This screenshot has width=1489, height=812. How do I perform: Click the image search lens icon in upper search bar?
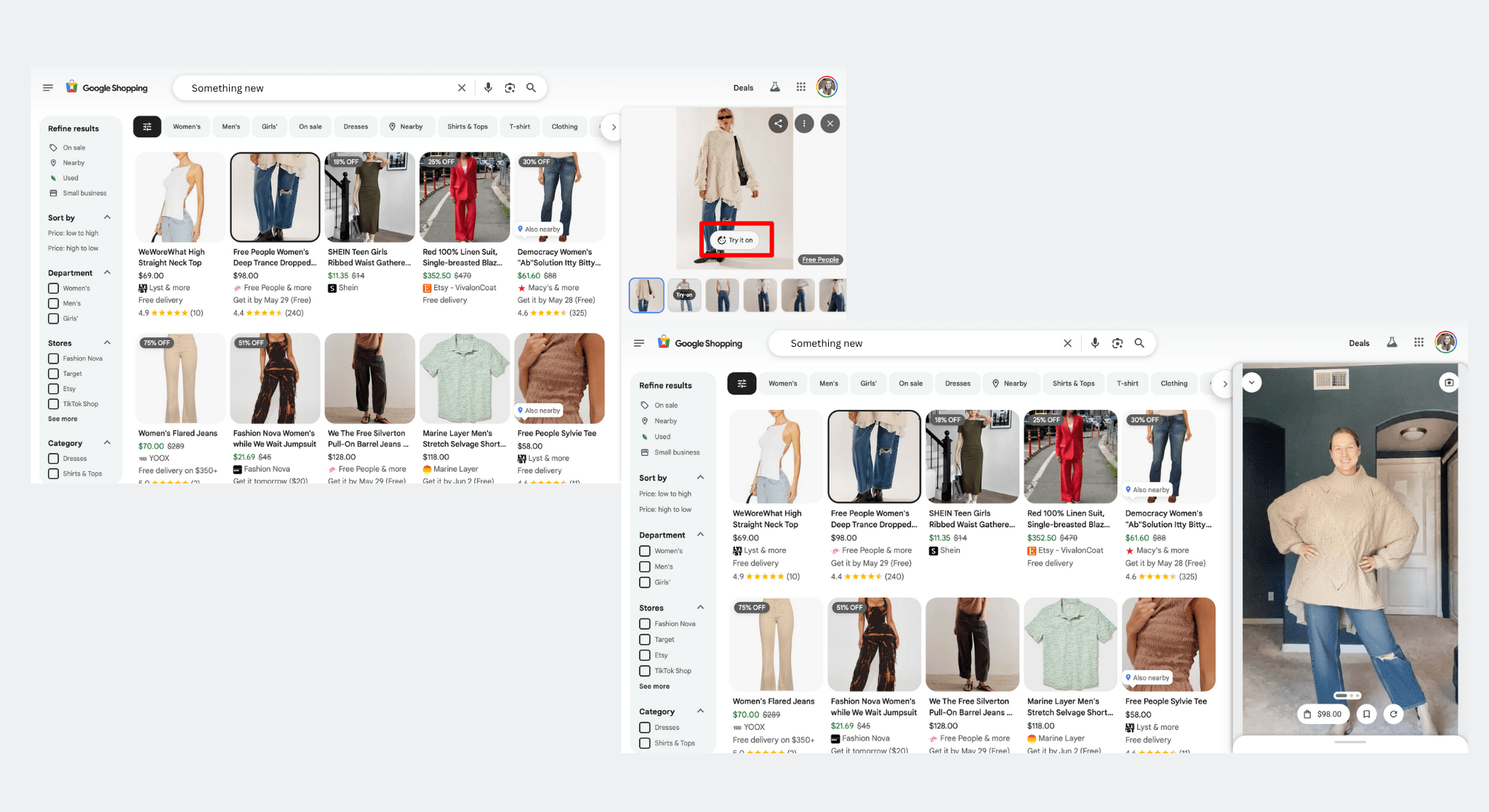pyautogui.click(x=510, y=88)
